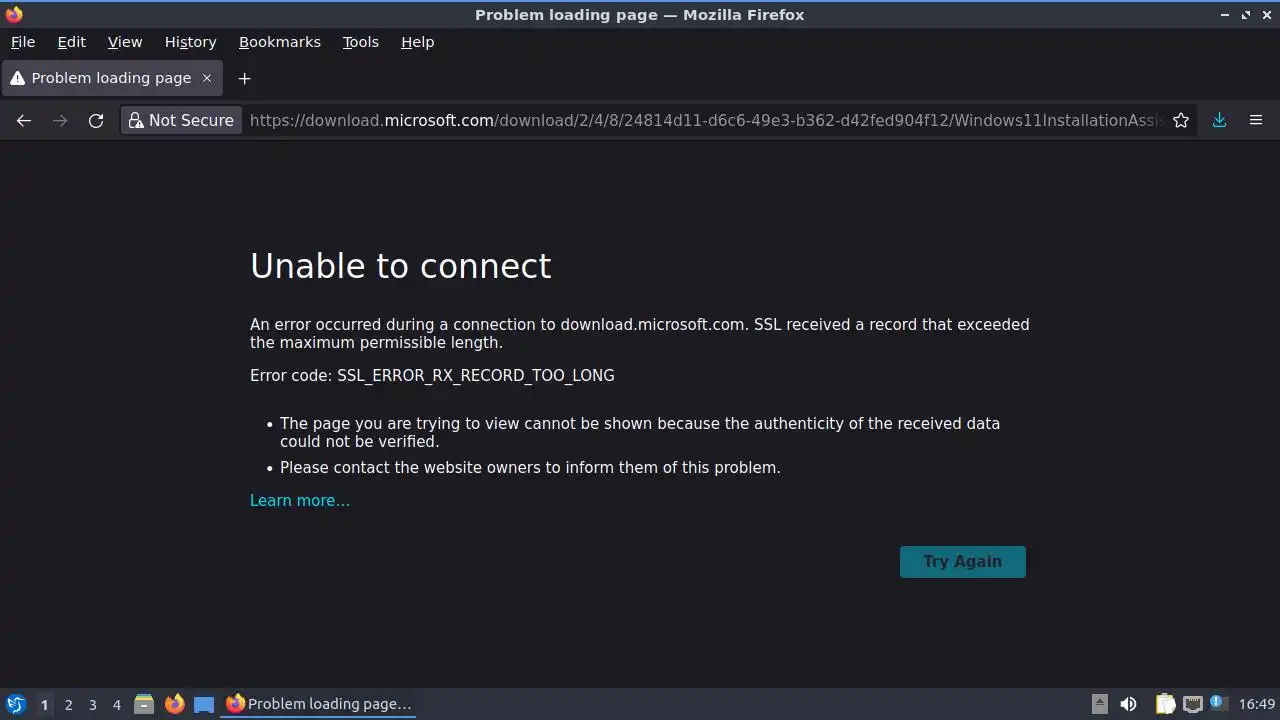Open the Firefox hamburger menu
This screenshot has height=720, width=1280.
(x=1256, y=120)
